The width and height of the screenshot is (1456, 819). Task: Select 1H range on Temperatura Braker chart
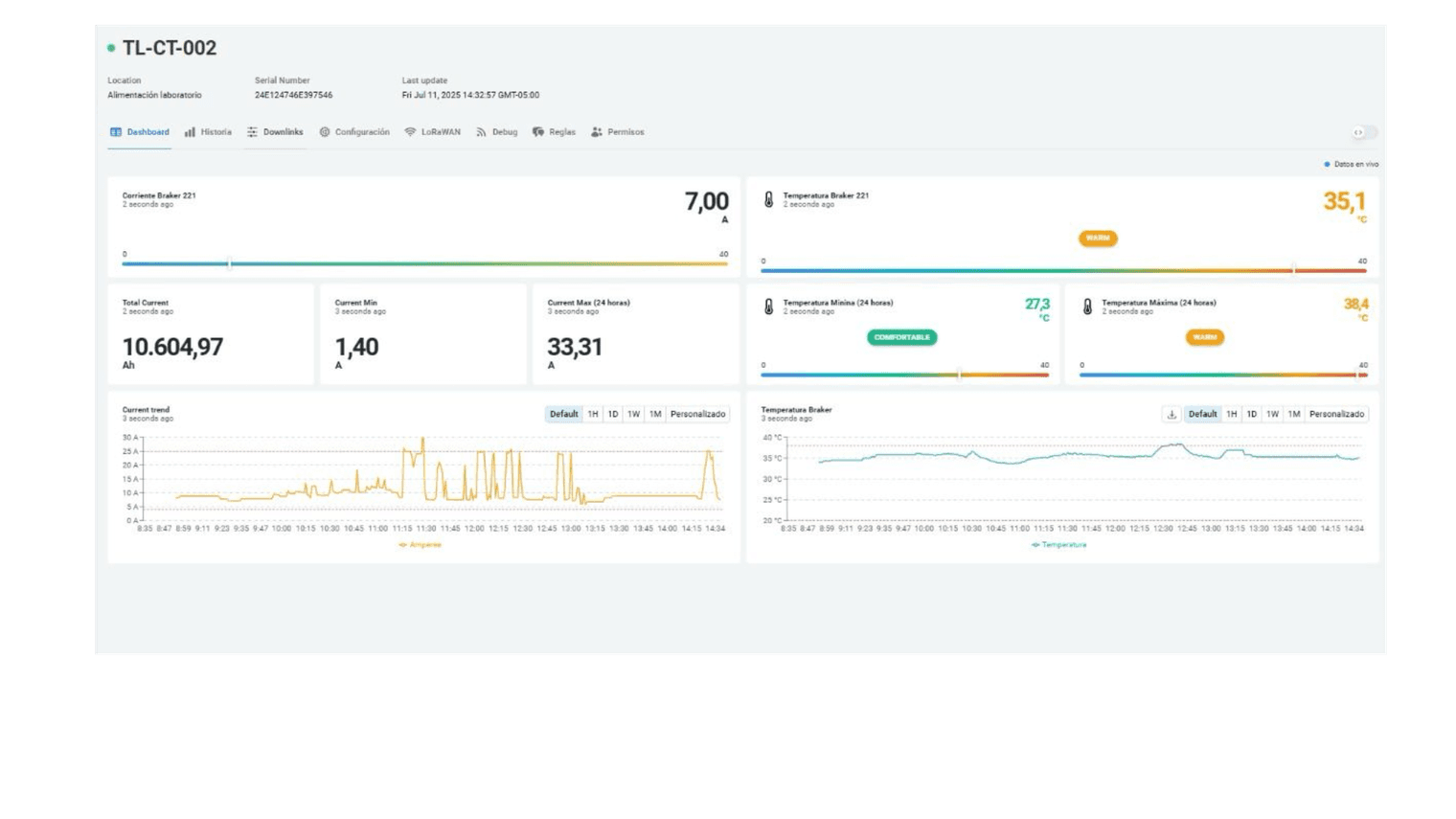1232,414
